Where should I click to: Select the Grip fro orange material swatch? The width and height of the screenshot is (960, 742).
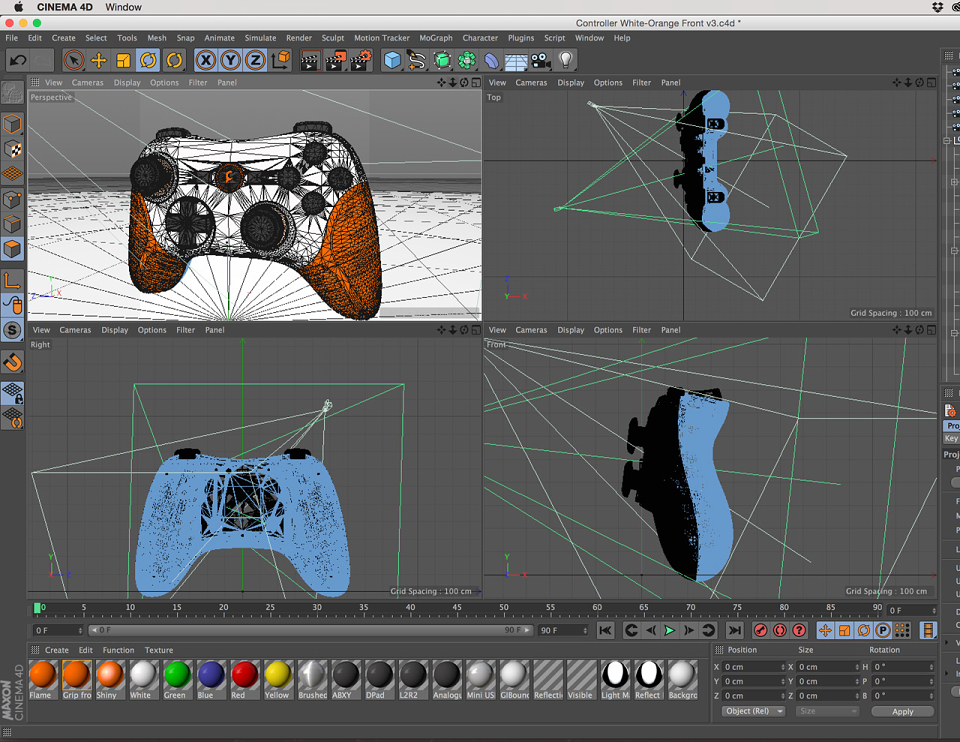tap(77, 679)
